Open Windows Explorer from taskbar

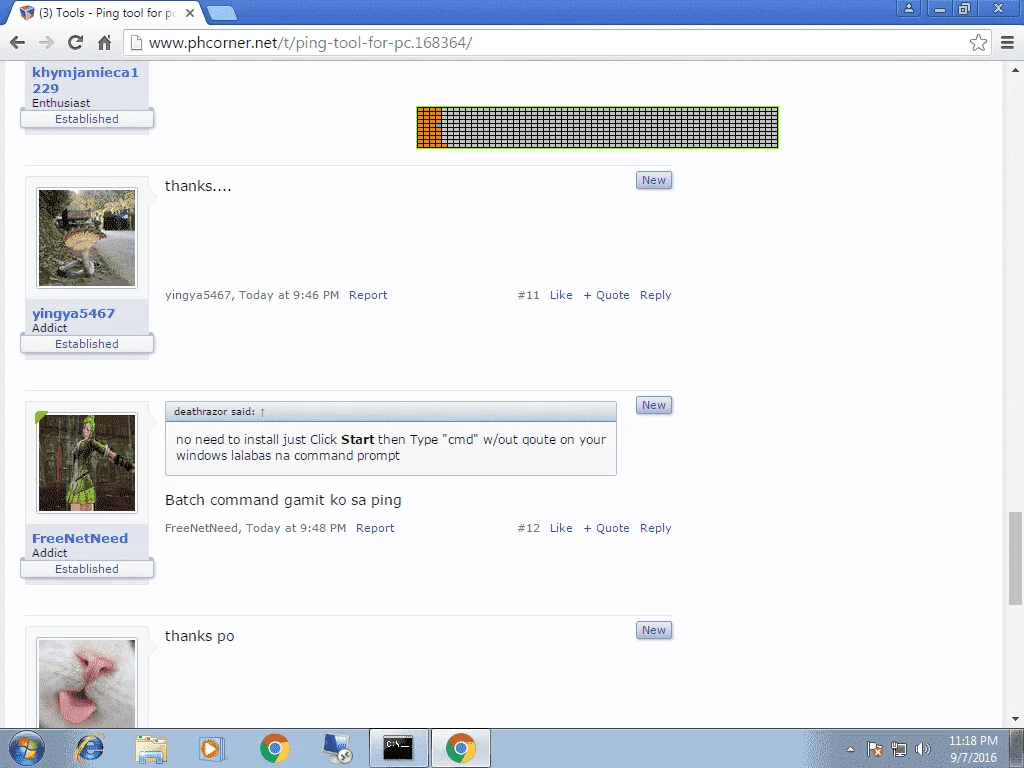point(151,748)
